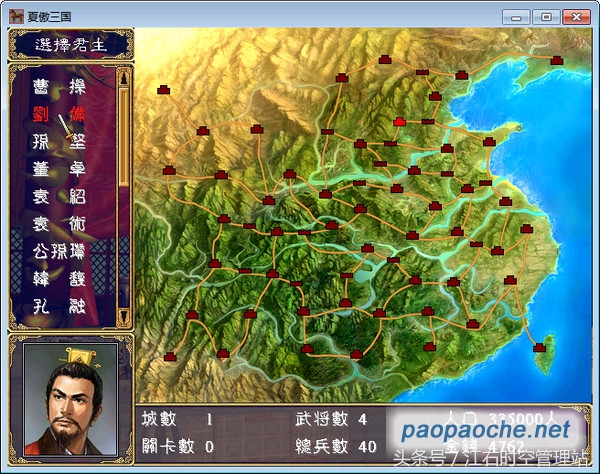Click the 城數 1 status entry
This screenshot has width=600, height=474.
(177, 419)
